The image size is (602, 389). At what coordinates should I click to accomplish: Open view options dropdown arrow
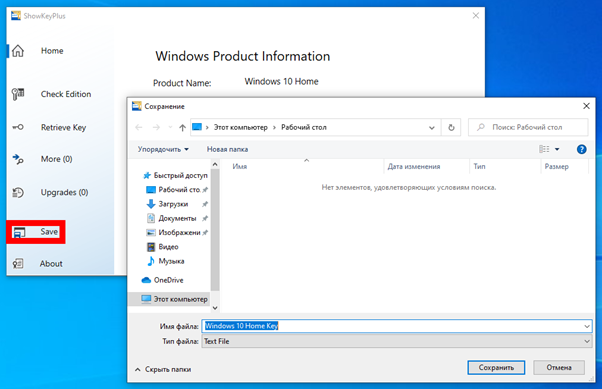(x=557, y=149)
